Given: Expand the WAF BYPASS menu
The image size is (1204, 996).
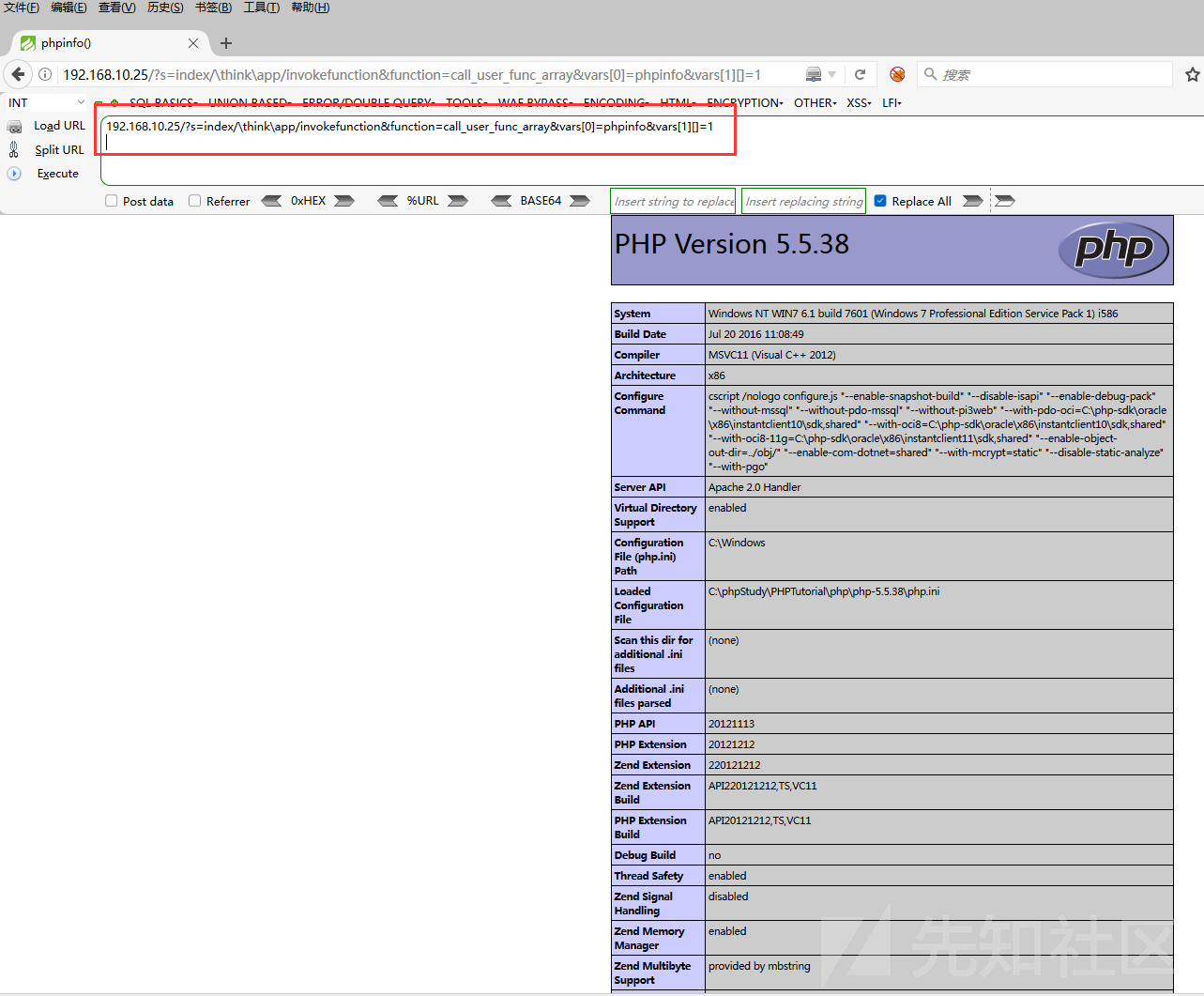Looking at the screenshot, I should pos(535,103).
